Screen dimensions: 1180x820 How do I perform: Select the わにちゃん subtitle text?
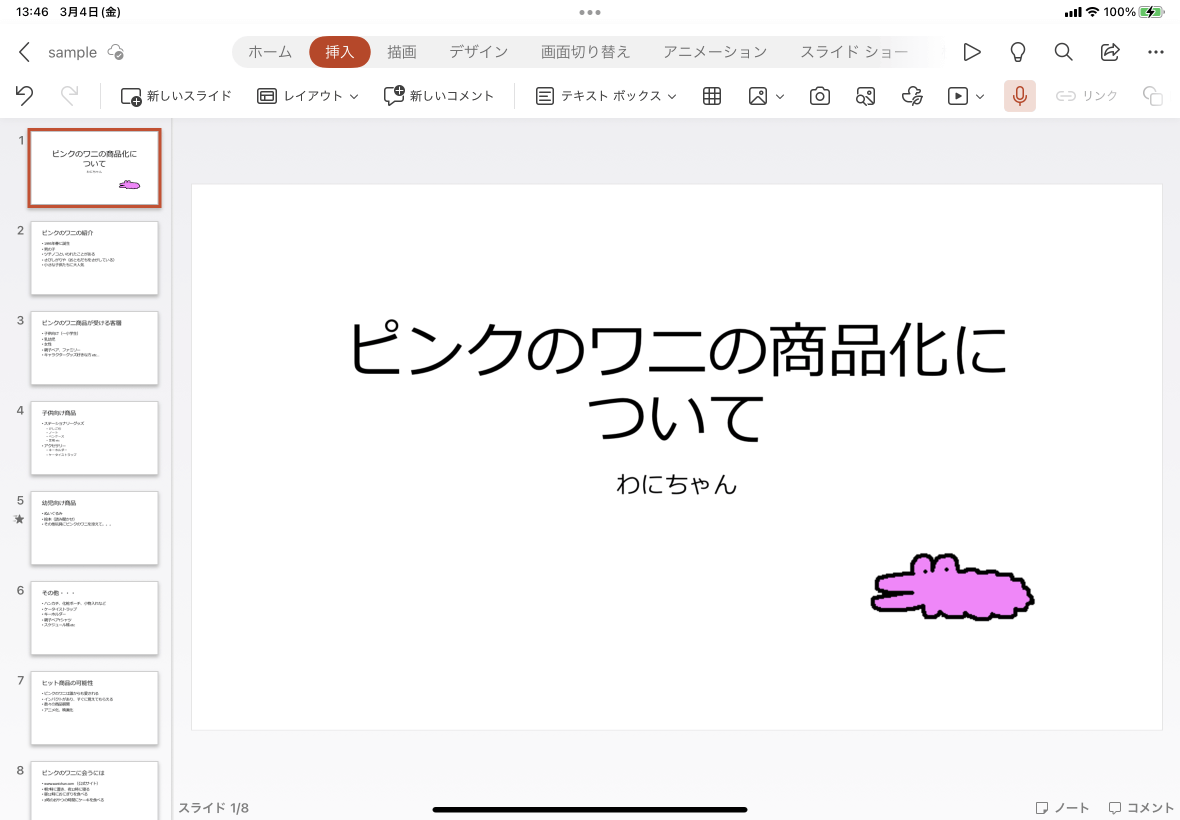tap(677, 484)
